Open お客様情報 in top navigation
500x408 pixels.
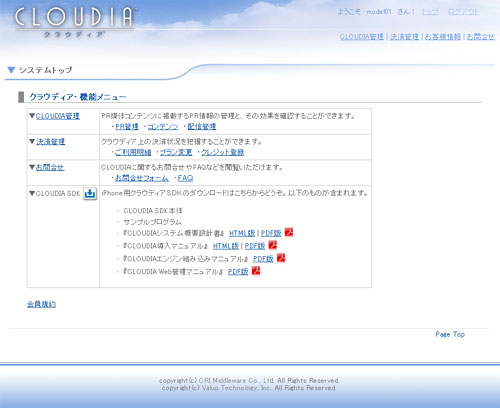(442, 36)
